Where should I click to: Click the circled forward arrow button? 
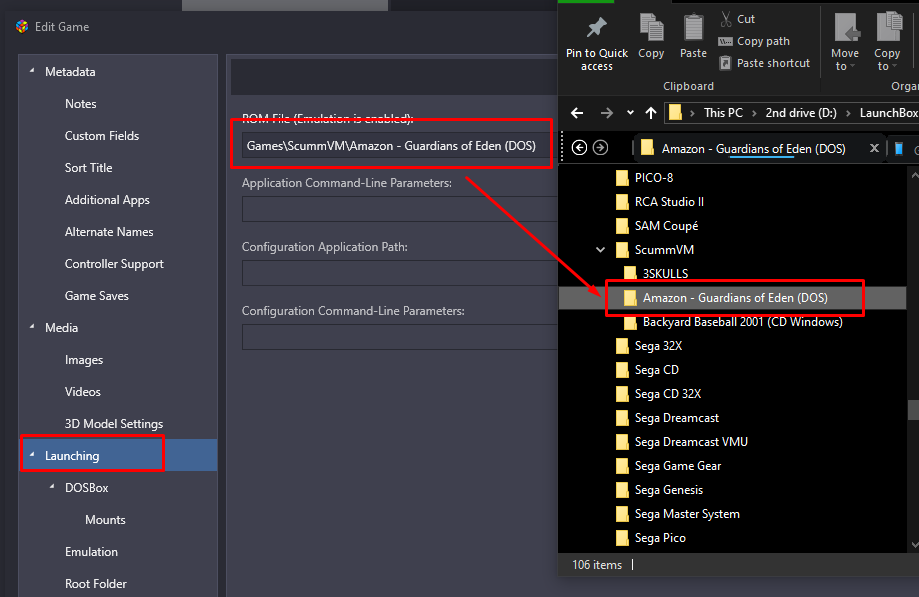tap(600, 148)
